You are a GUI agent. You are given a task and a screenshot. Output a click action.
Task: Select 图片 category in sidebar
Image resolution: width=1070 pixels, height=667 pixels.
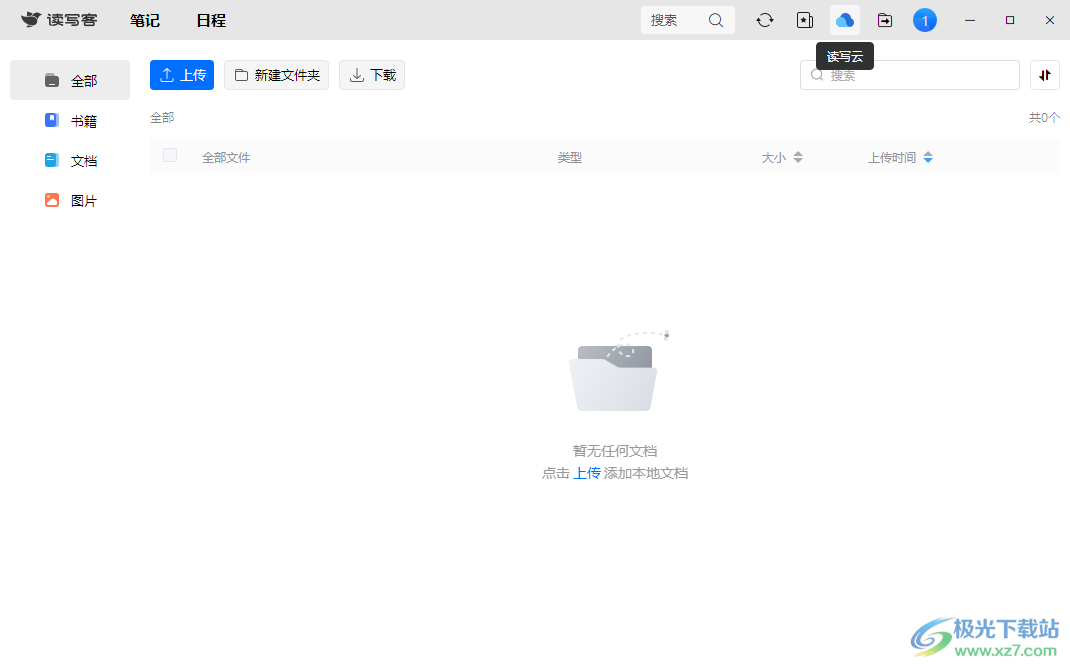coord(70,201)
